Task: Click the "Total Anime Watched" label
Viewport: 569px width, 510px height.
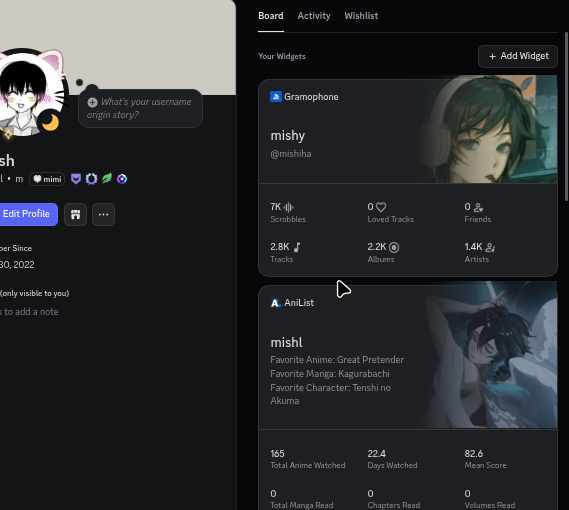Action: tap(308, 465)
